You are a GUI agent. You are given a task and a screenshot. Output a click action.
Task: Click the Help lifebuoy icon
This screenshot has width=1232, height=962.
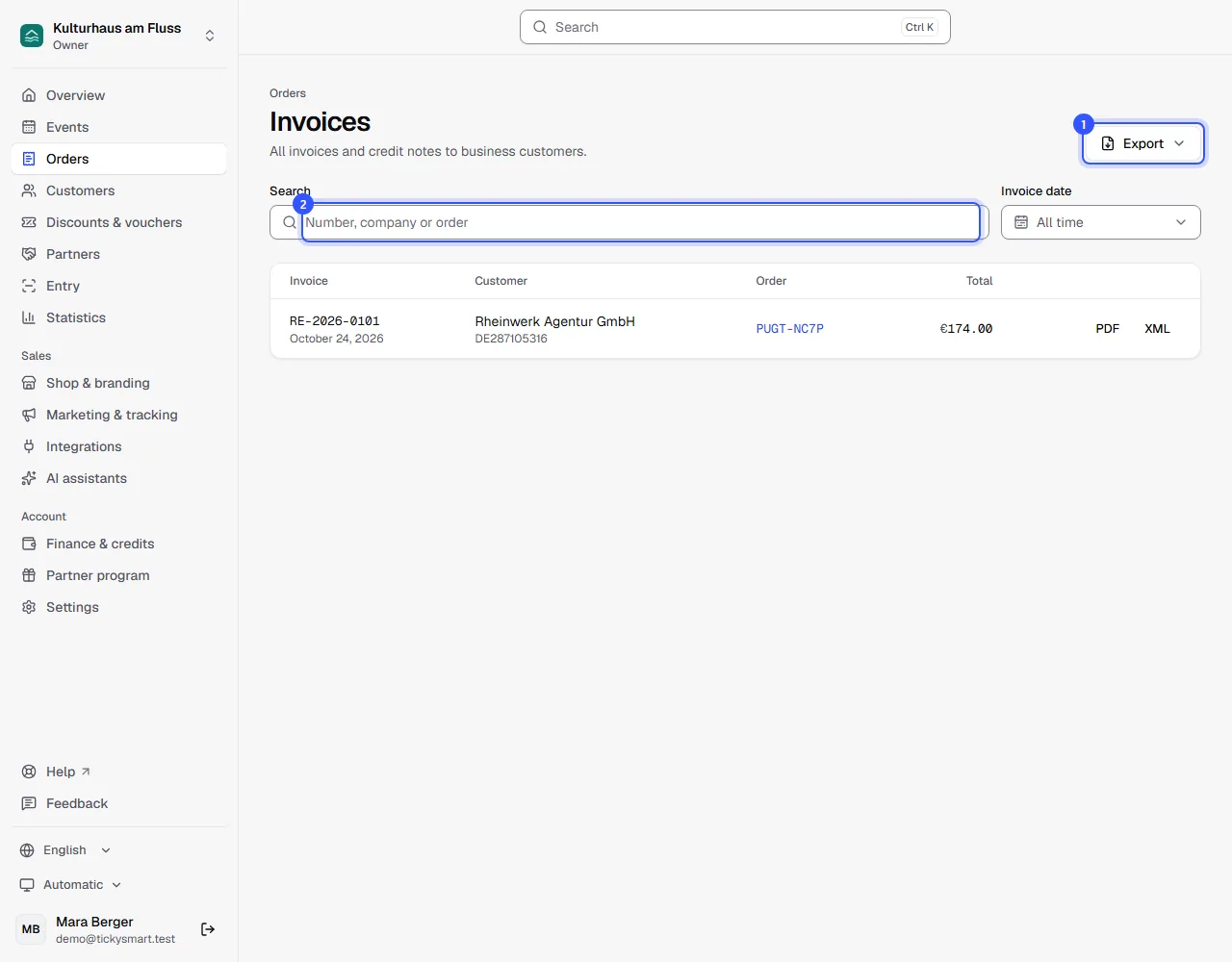29,772
